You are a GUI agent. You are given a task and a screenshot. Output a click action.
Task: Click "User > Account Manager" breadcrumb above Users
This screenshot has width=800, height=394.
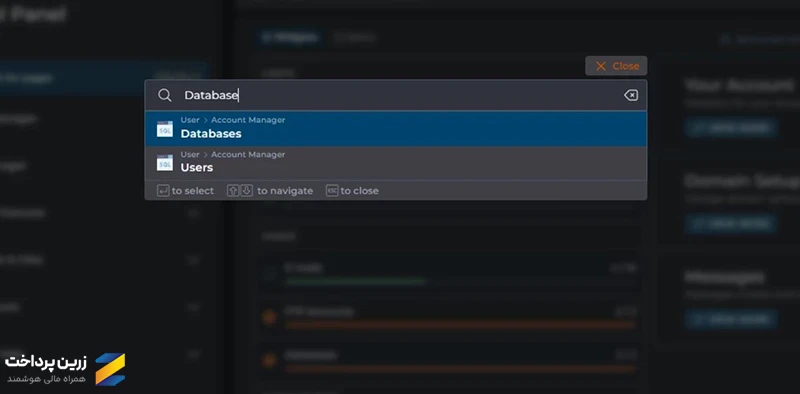233,154
